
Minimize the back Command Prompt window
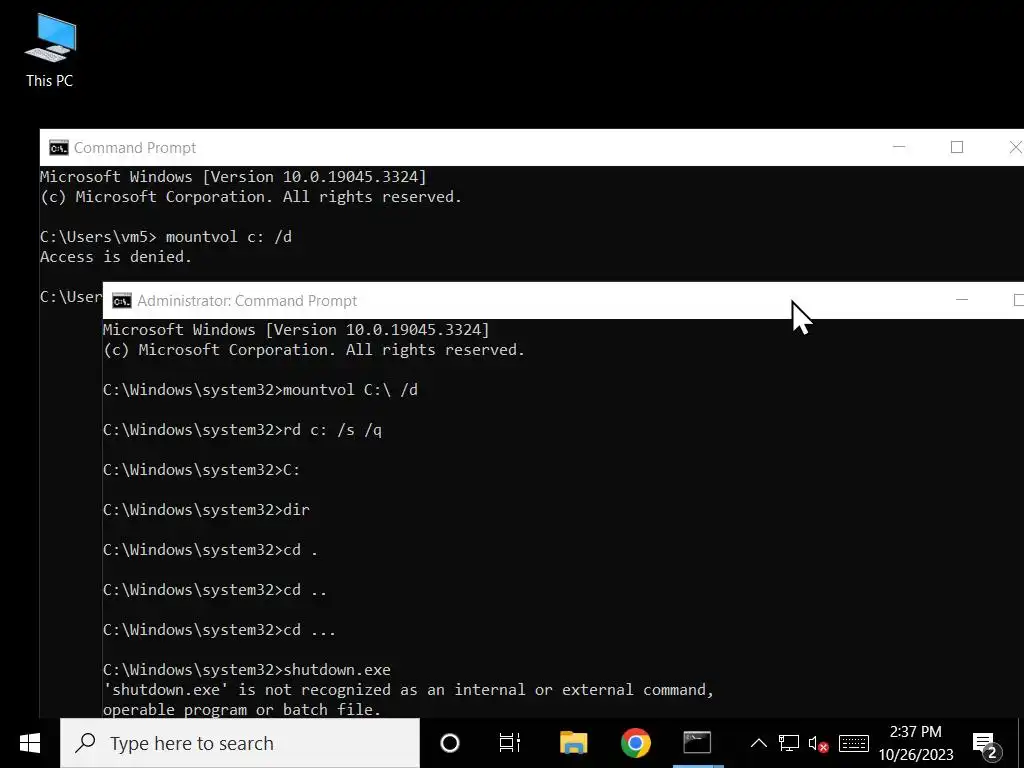point(899,148)
